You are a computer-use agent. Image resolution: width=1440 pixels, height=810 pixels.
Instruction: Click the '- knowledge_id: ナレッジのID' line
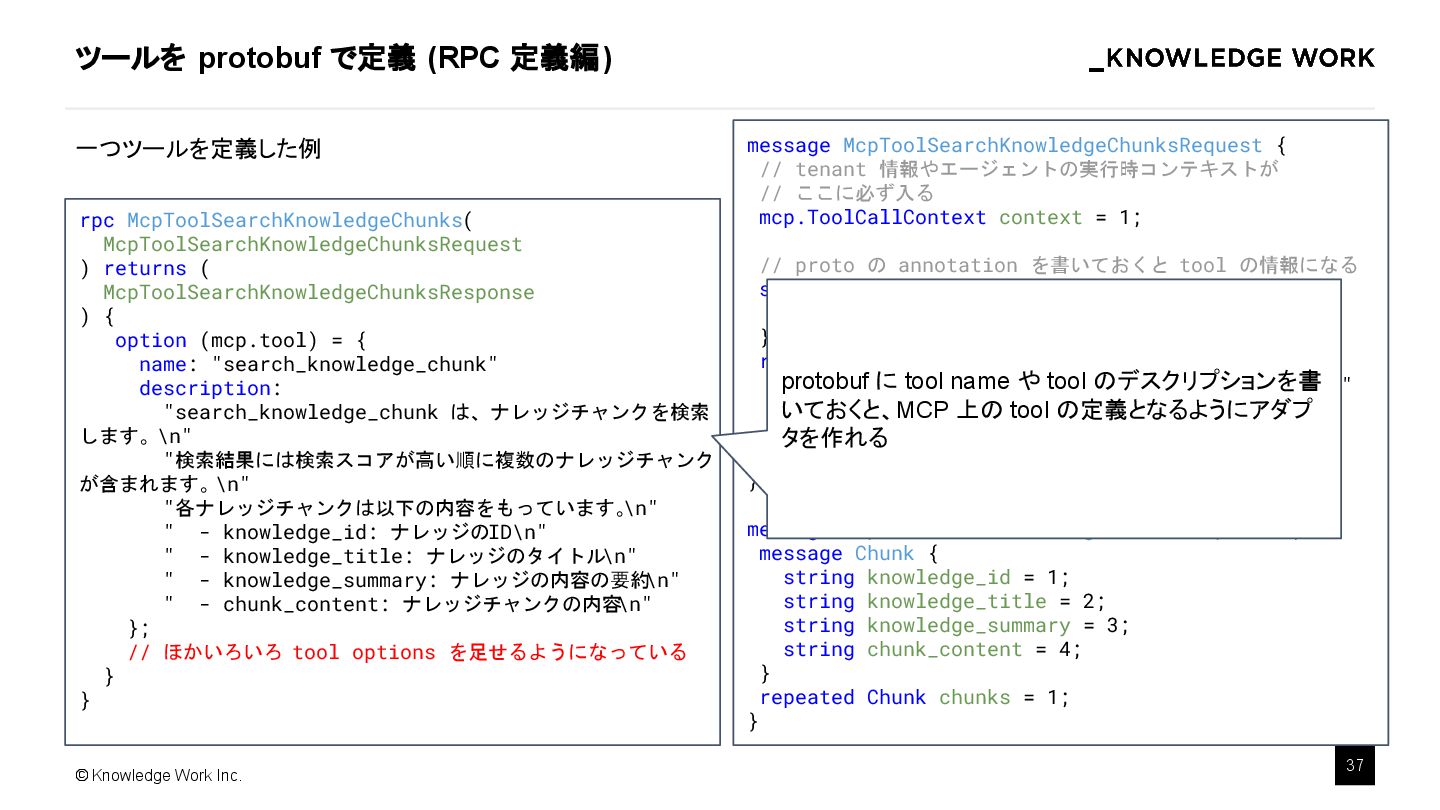355,532
